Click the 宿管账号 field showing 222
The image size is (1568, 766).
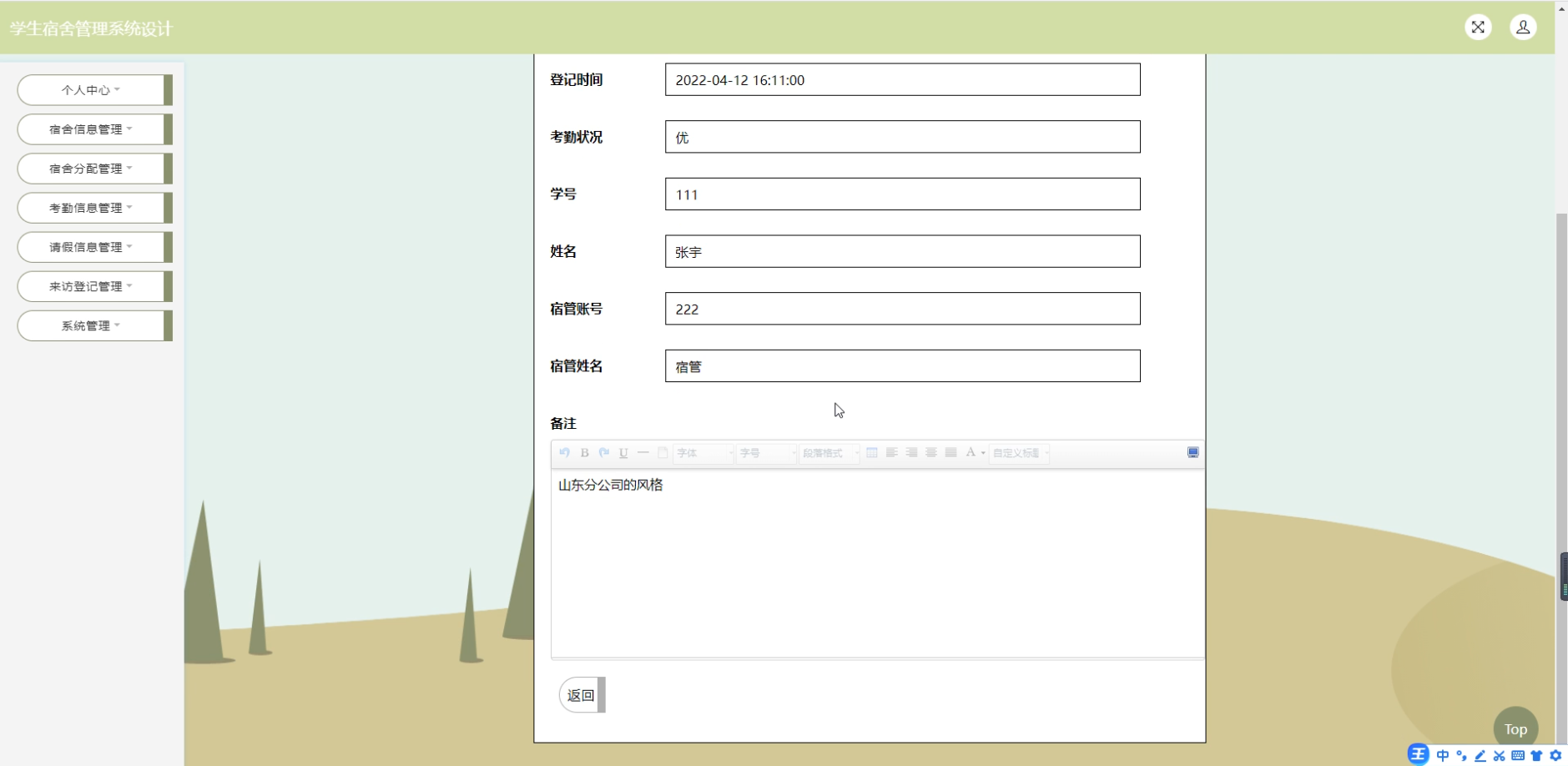coord(902,309)
